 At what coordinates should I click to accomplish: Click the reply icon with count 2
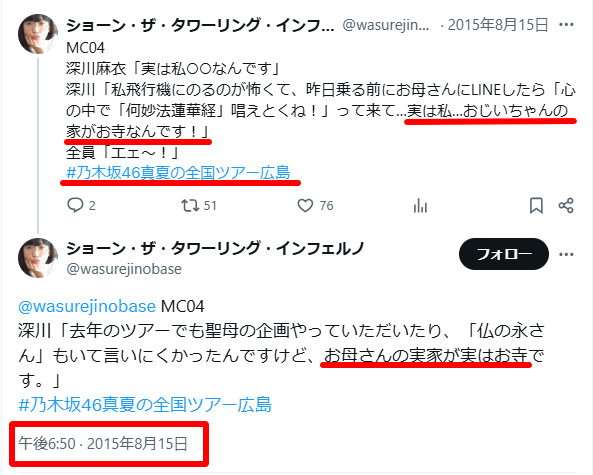tap(75, 205)
